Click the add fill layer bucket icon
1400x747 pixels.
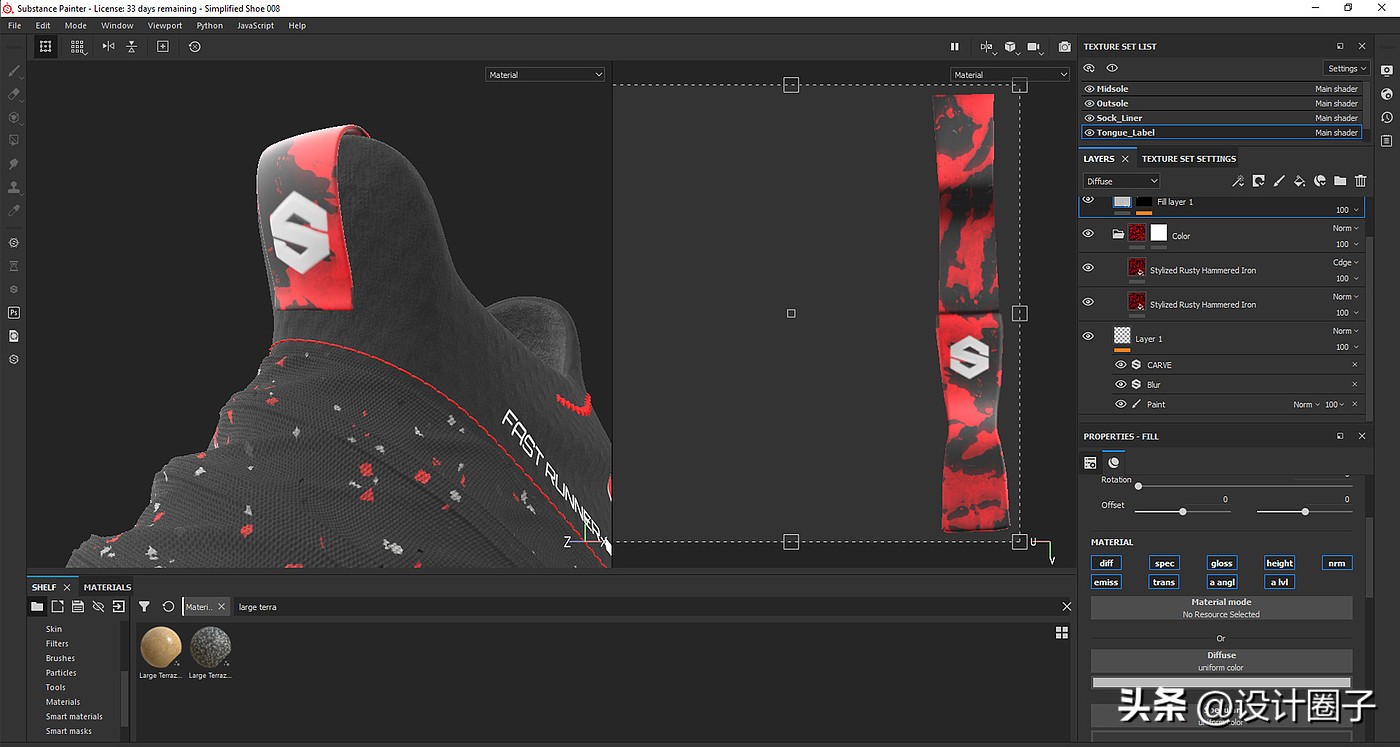click(1299, 181)
